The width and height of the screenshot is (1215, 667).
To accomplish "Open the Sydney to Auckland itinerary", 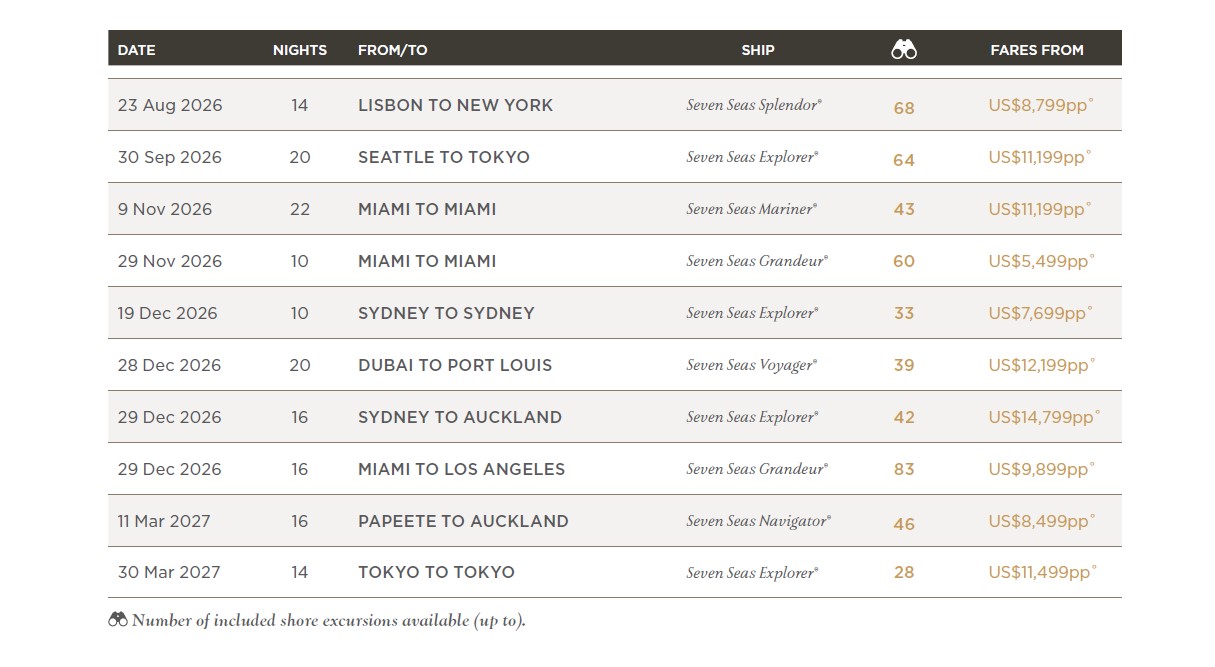I will click(460, 417).
